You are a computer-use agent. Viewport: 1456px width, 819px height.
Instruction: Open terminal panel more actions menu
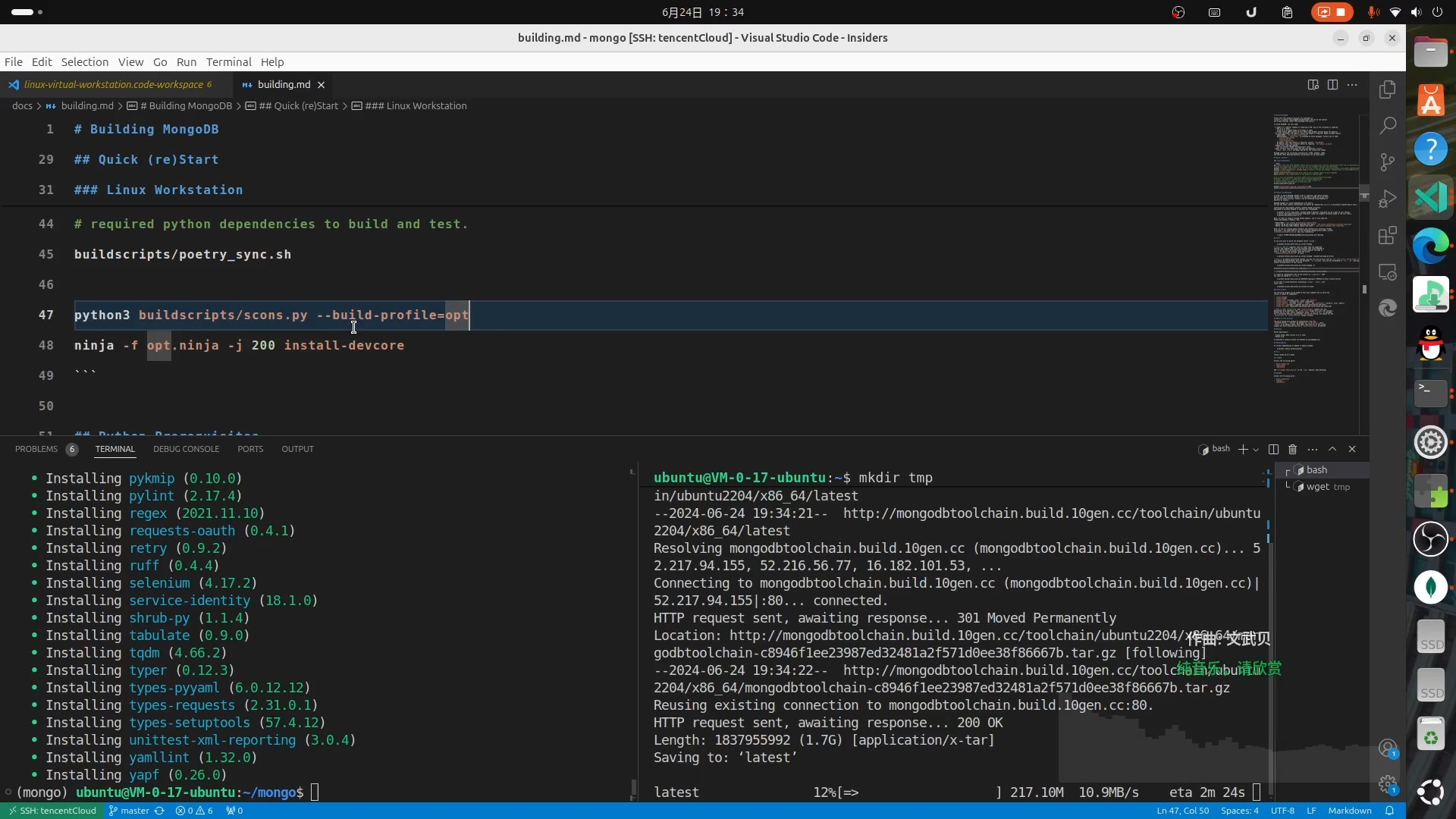click(x=1313, y=449)
